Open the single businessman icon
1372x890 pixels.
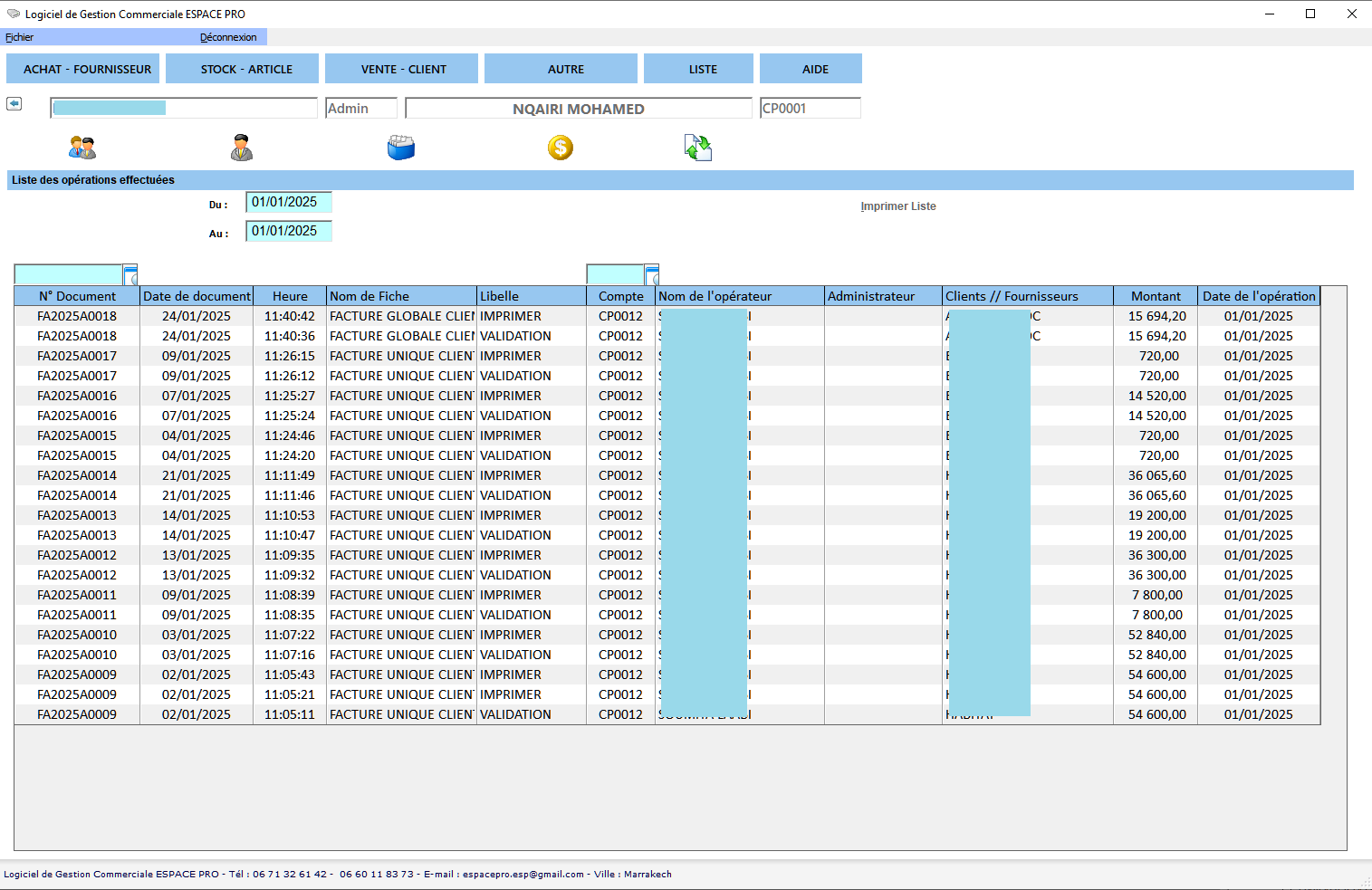click(242, 148)
